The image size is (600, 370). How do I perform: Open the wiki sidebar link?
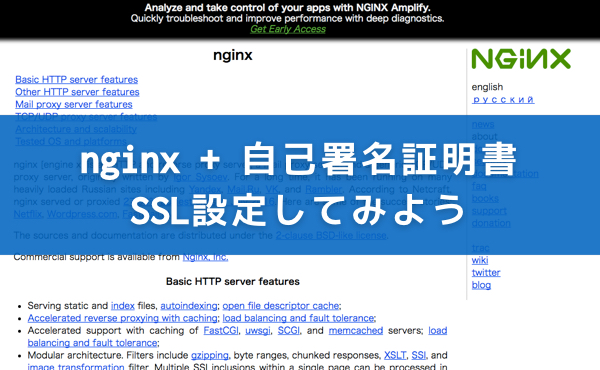480,260
